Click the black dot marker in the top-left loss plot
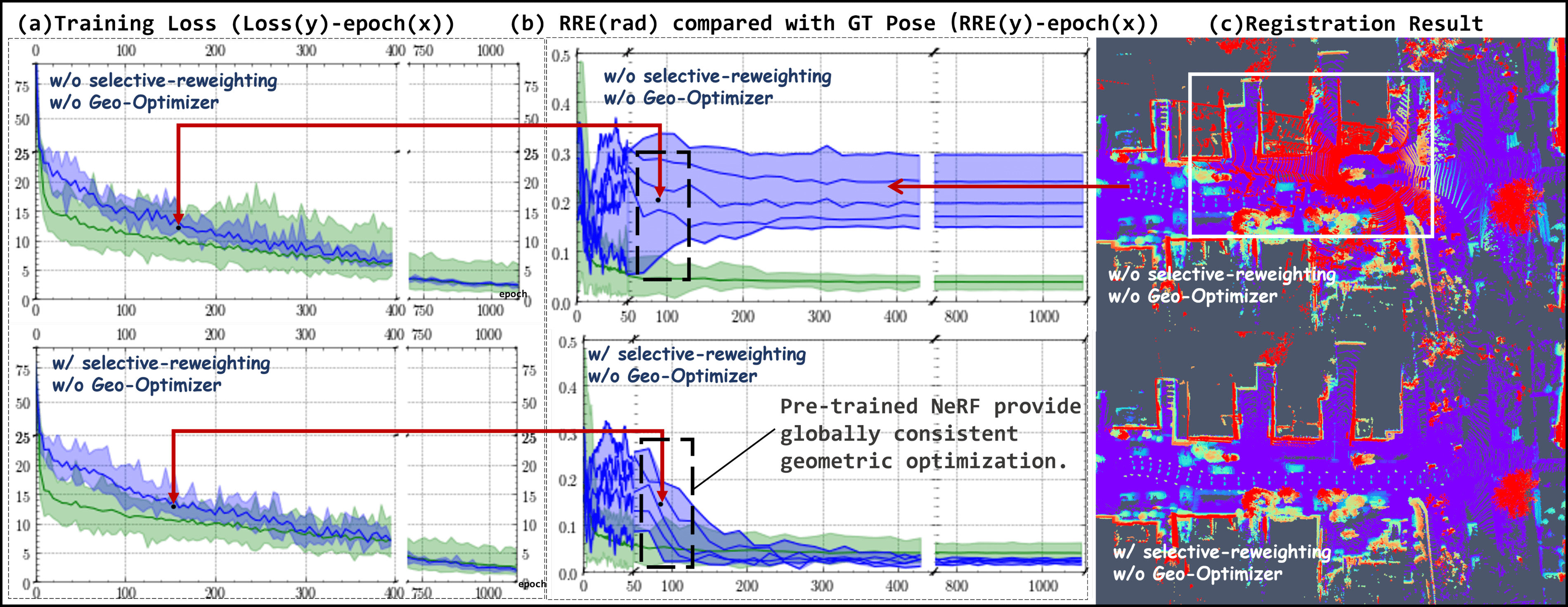 pos(178,227)
